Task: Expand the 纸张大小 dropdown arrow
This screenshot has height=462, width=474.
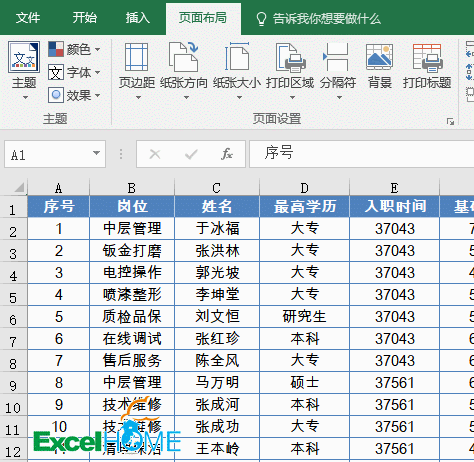Action: [x=239, y=97]
